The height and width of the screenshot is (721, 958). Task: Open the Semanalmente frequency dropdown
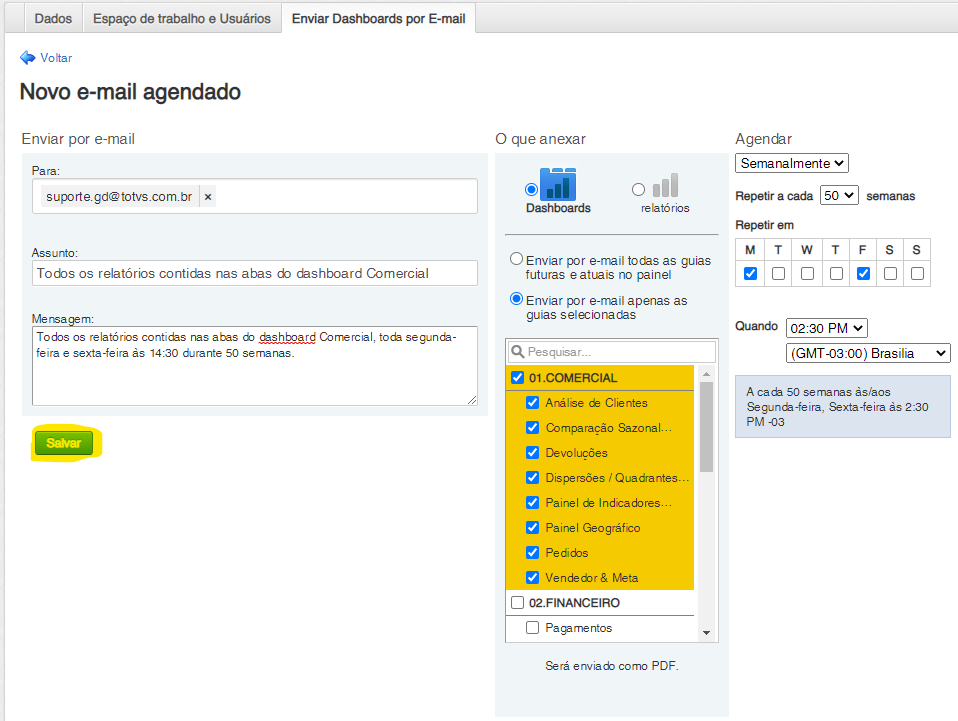(x=791, y=163)
